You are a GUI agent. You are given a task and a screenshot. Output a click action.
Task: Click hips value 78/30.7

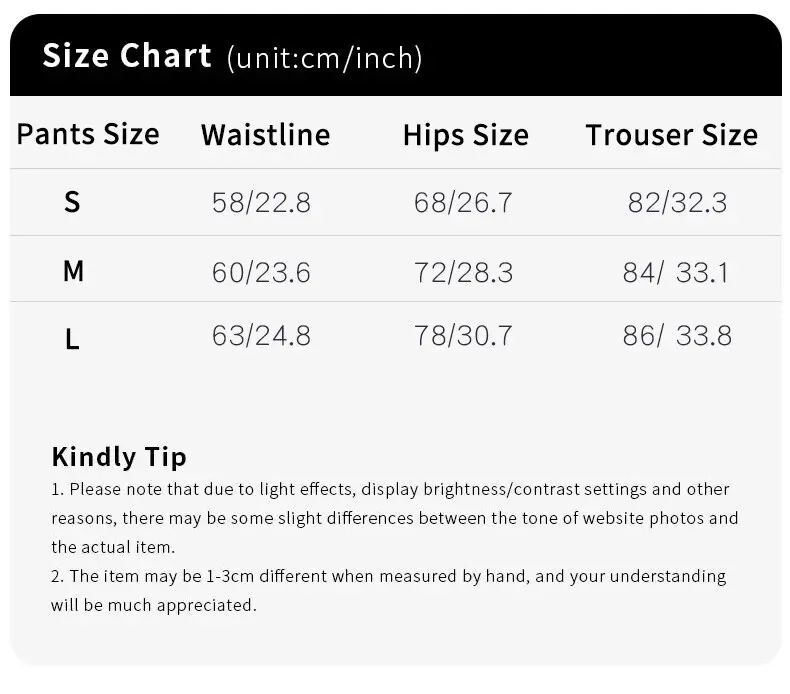coord(463,336)
